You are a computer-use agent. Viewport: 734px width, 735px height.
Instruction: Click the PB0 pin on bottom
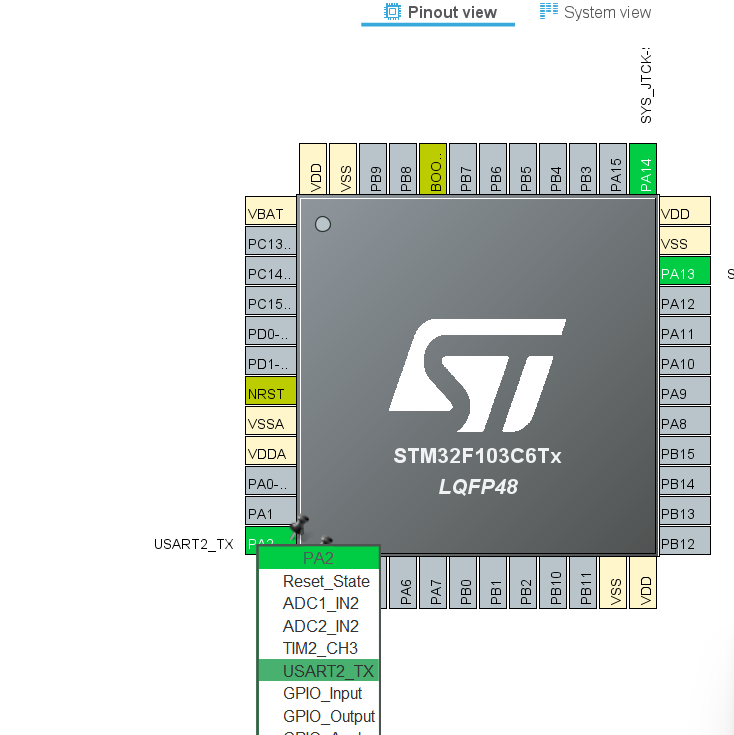(463, 583)
